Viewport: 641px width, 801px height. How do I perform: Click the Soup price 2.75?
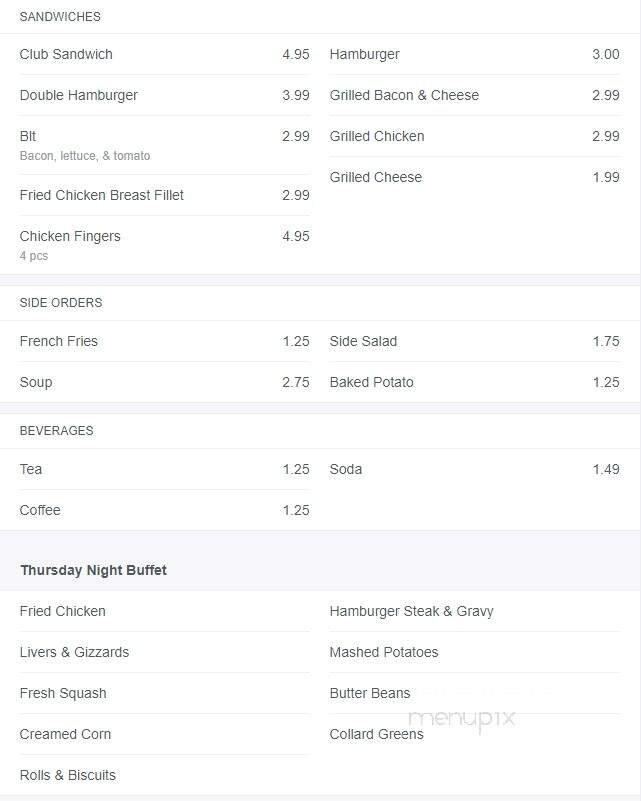(x=295, y=383)
